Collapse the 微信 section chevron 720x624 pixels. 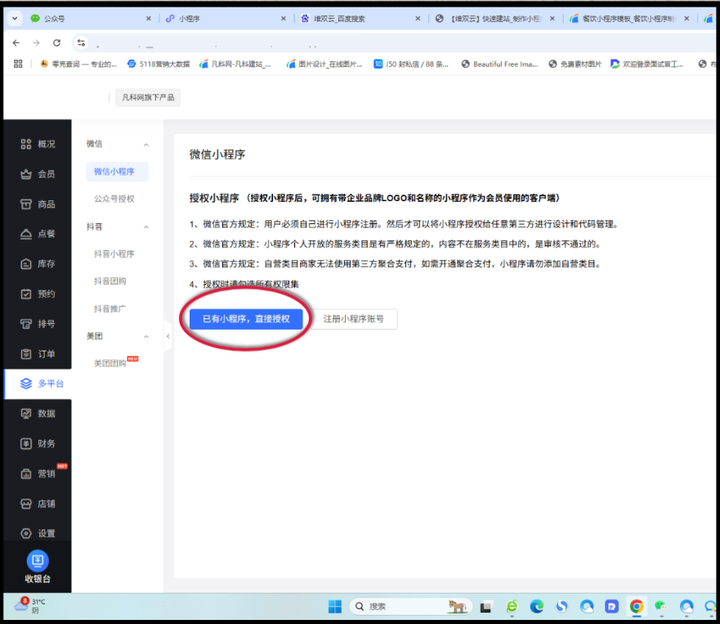coord(147,145)
